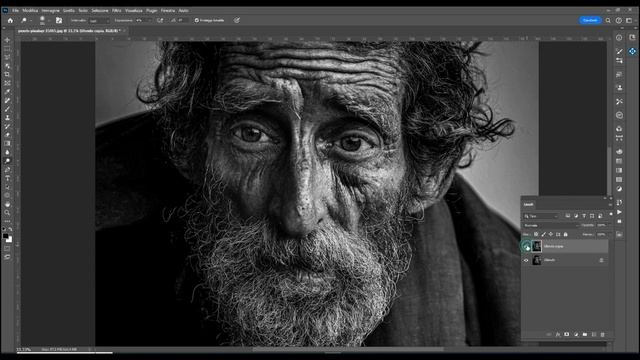
Task: Open the blend mode Normale dropdown
Action: 551,225
